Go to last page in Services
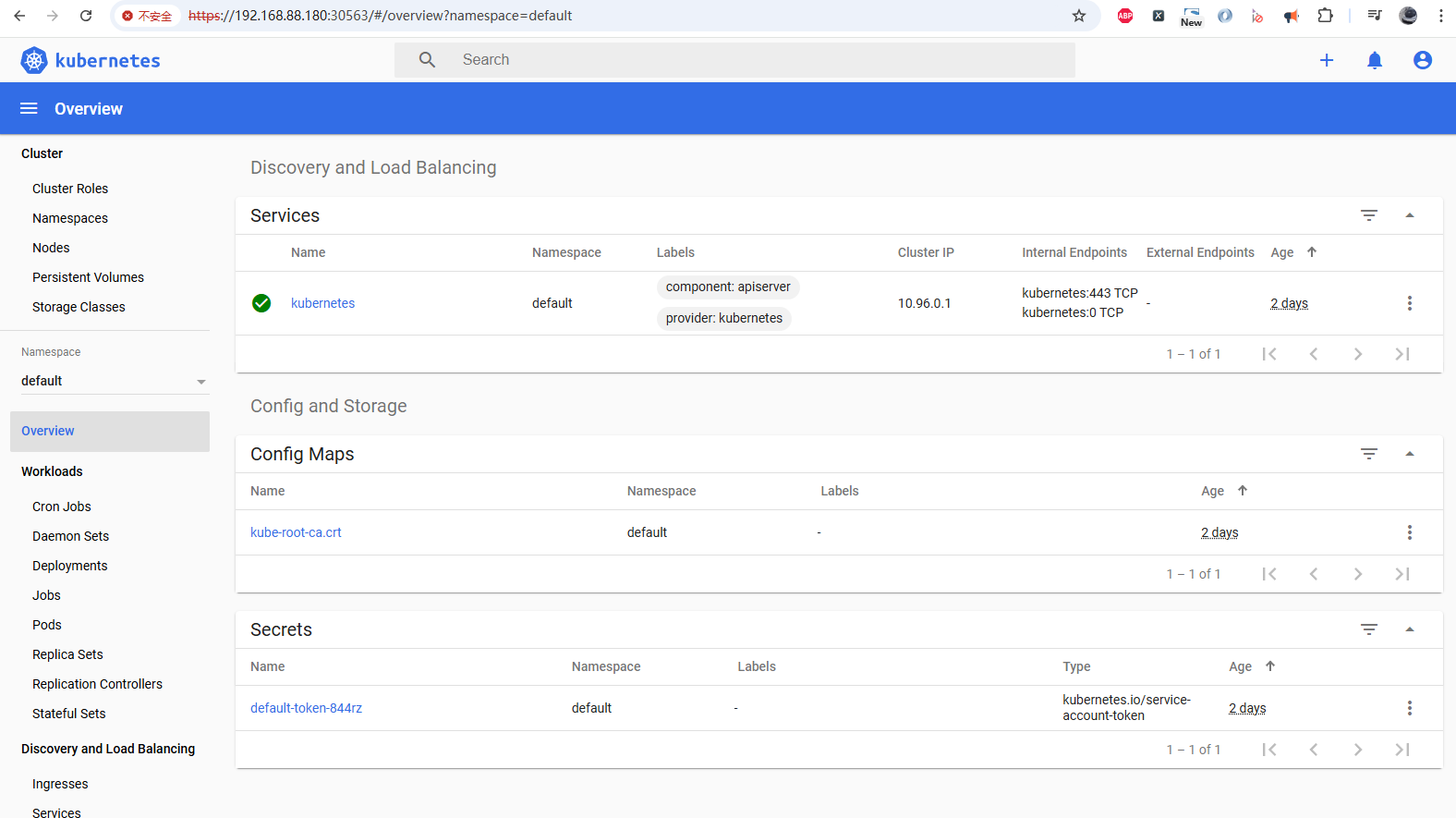The image size is (1456, 818). click(x=1402, y=354)
